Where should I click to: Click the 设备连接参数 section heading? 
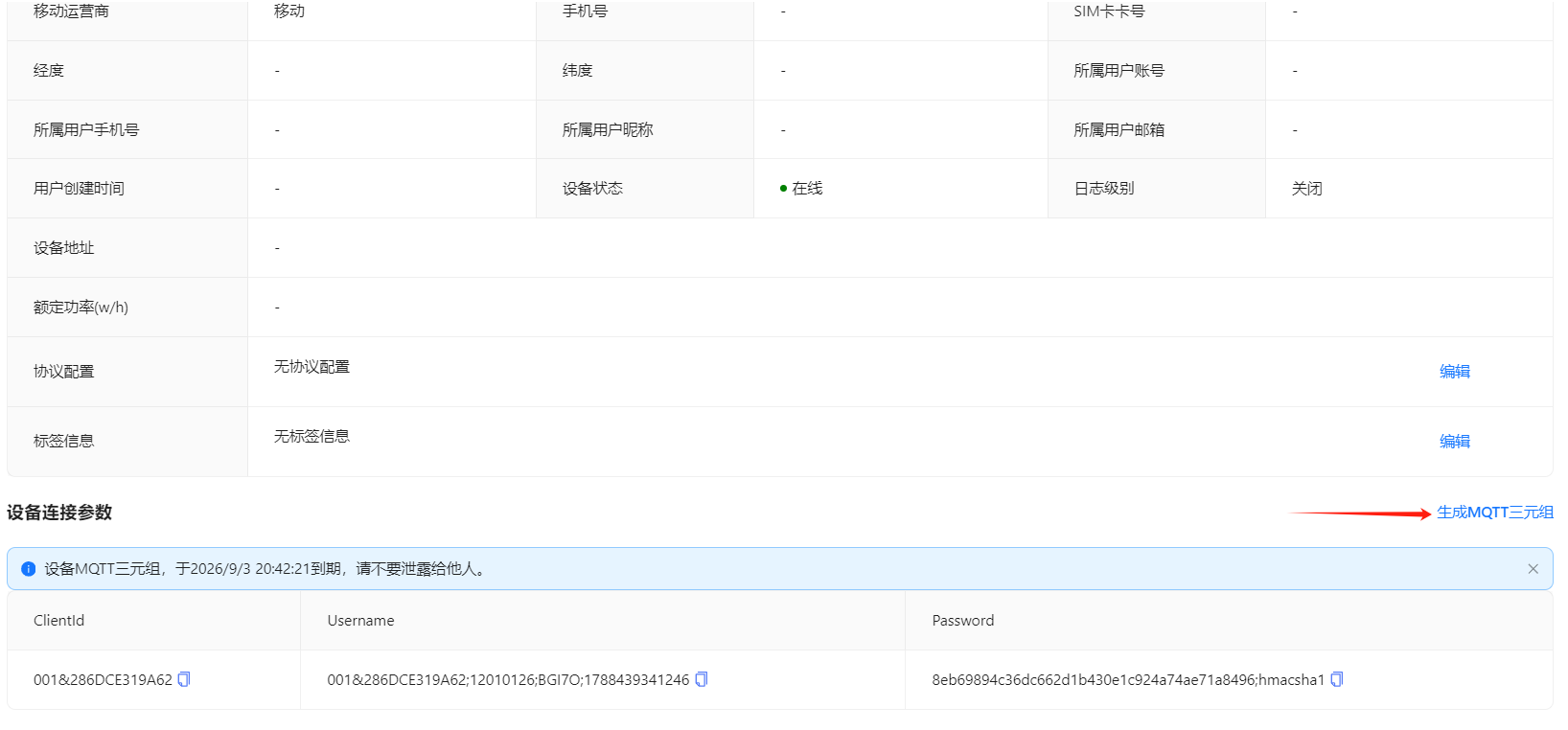[59, 513]
